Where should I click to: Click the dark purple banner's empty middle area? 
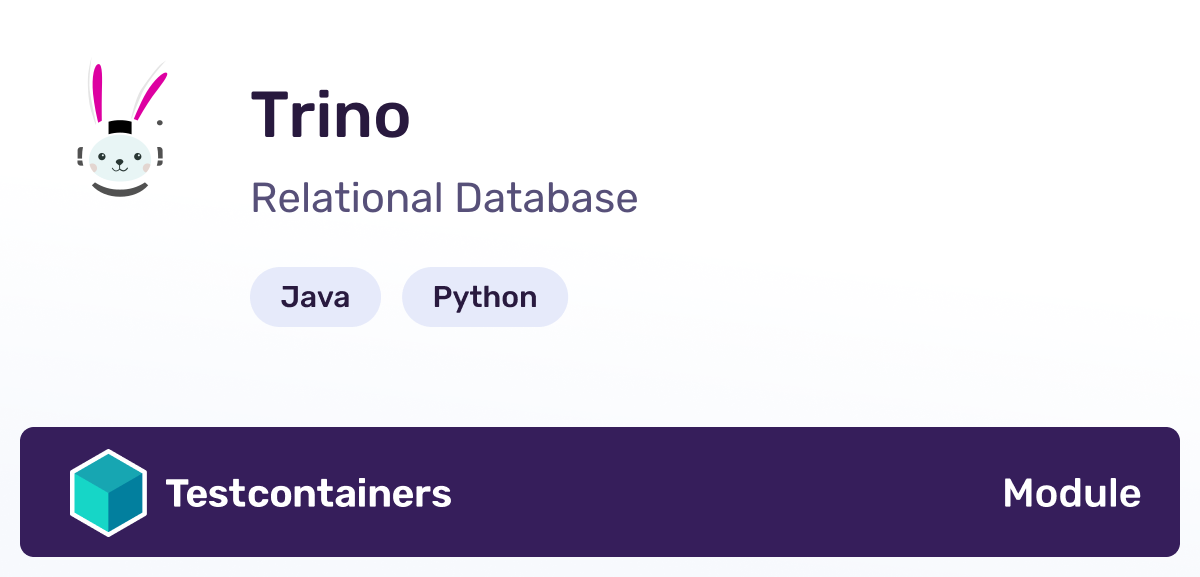[x=727, y=492]
